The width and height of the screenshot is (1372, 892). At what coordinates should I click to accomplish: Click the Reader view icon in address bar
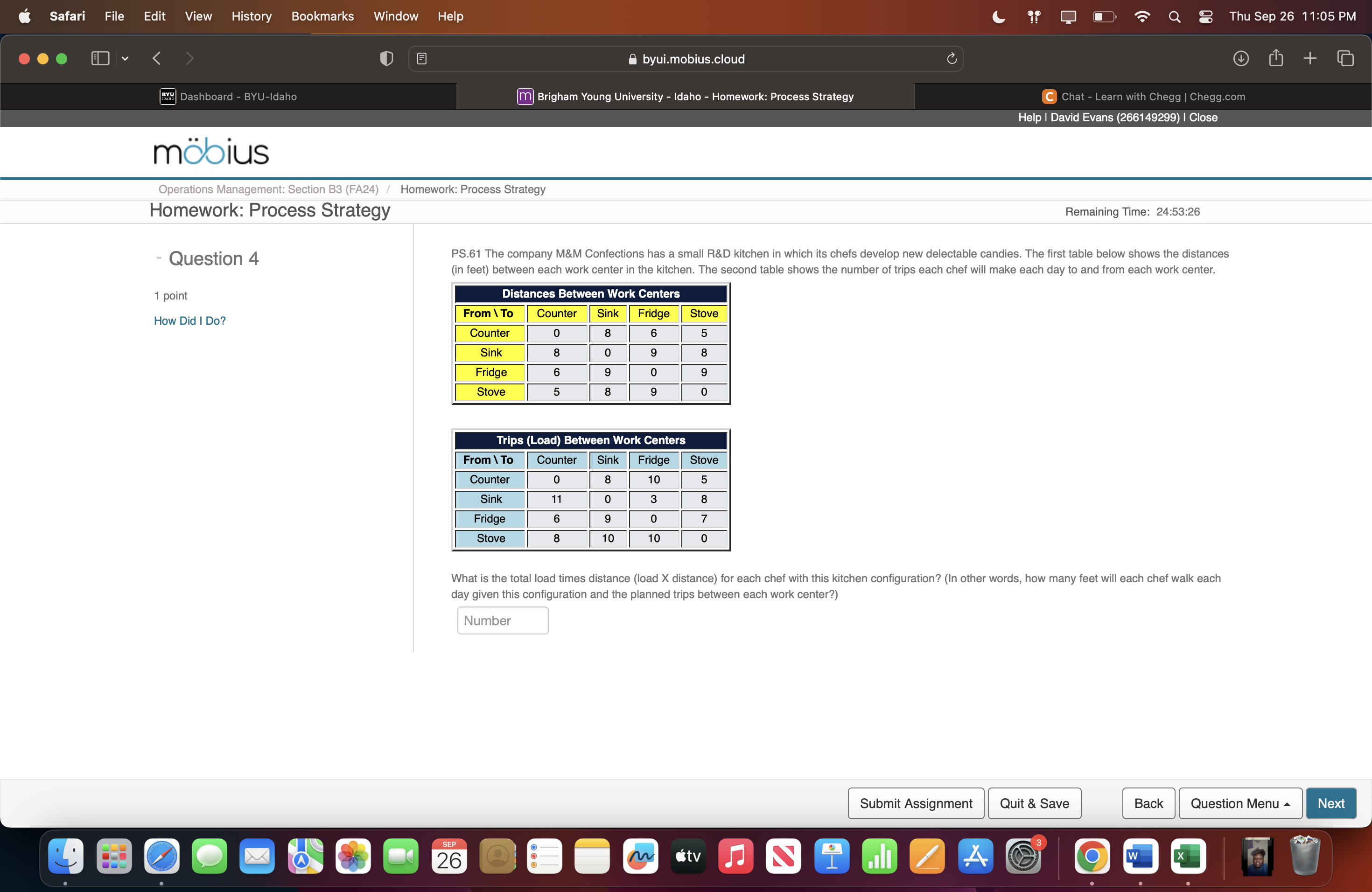[x=422, y=58]
